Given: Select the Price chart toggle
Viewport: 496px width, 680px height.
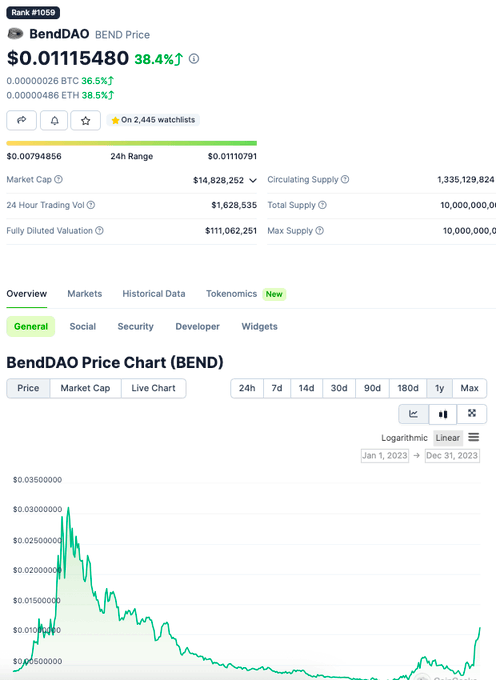Looking at the screenshot, I should pos(28,388).
